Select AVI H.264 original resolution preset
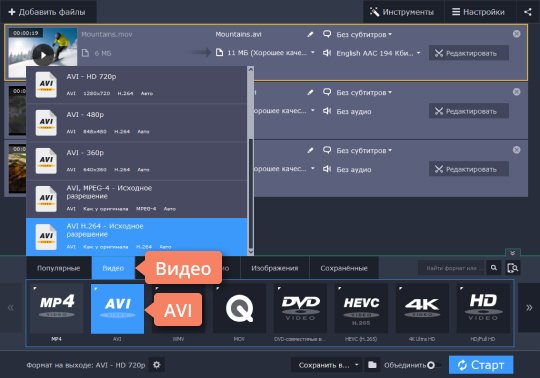 [137, 237]
